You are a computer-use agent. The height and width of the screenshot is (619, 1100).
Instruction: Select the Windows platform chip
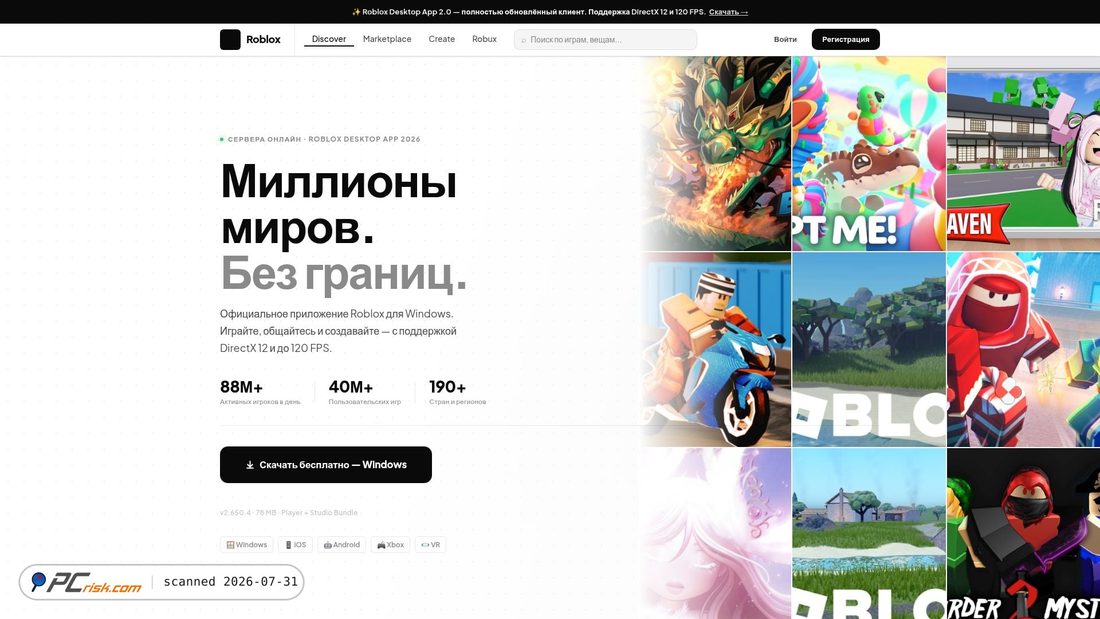tap(247, 545)
